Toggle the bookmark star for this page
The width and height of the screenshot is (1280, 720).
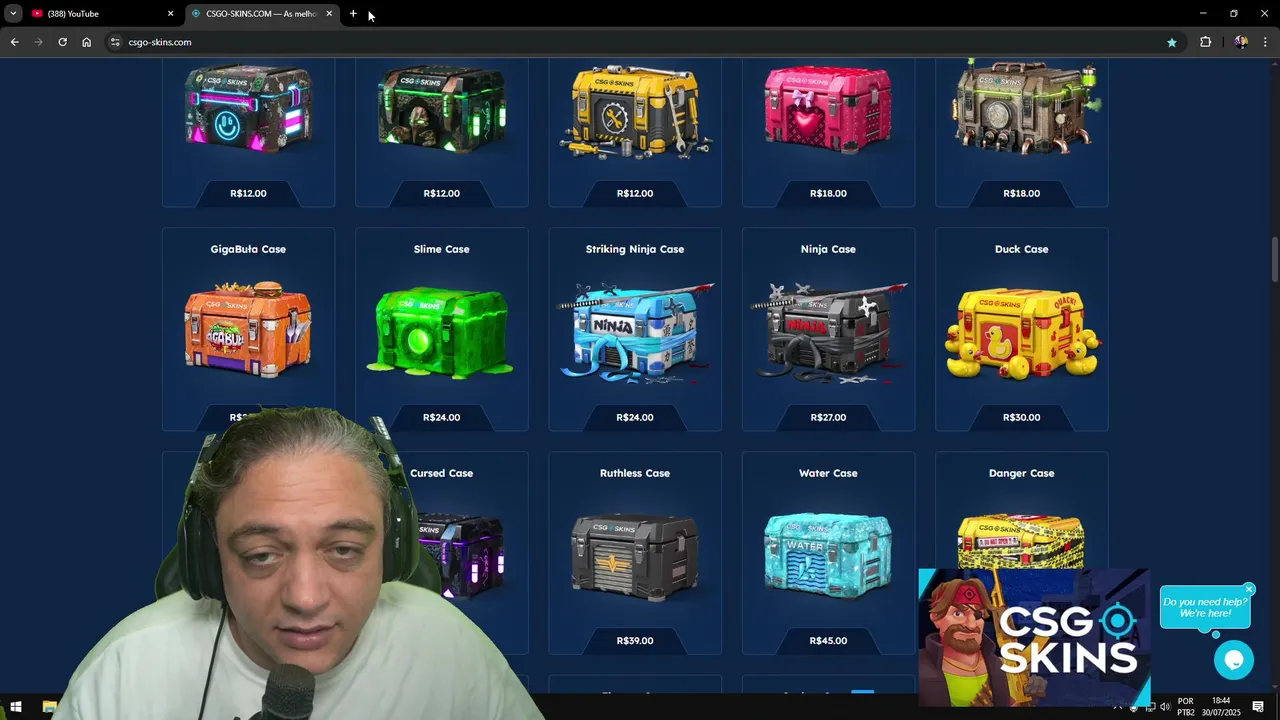coord(1171,42)
